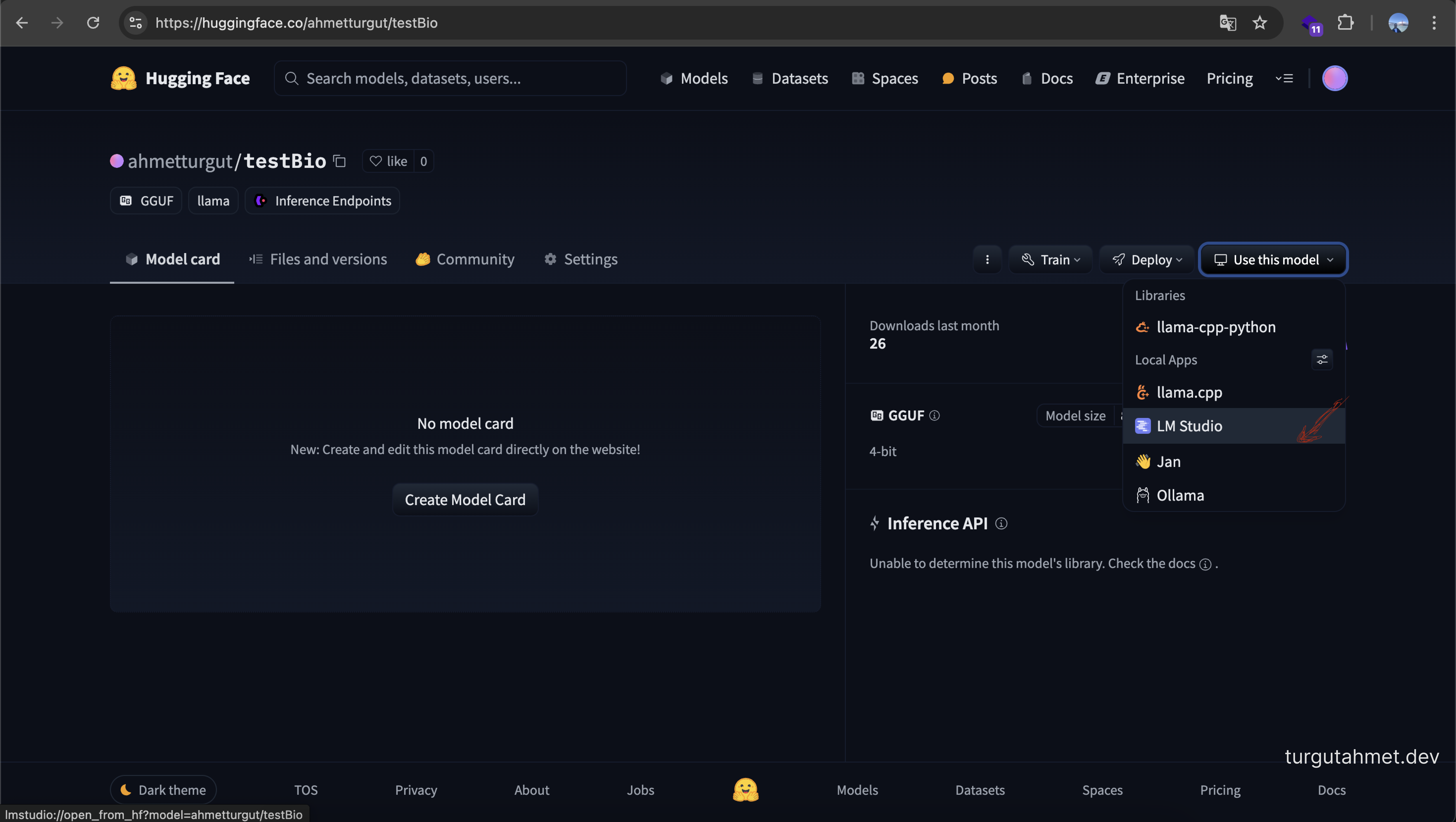Click the GGUF info icon
The image size is (1456, 822).
click(934, 415)
